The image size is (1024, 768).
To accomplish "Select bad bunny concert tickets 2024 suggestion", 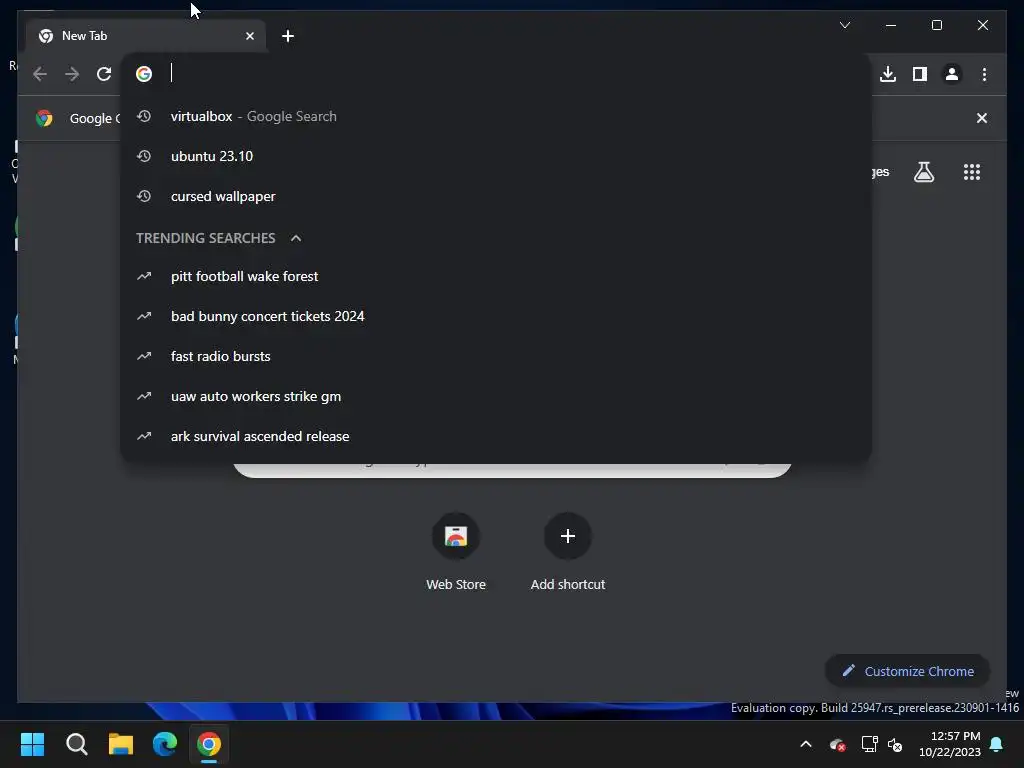I will pos(496,316).
